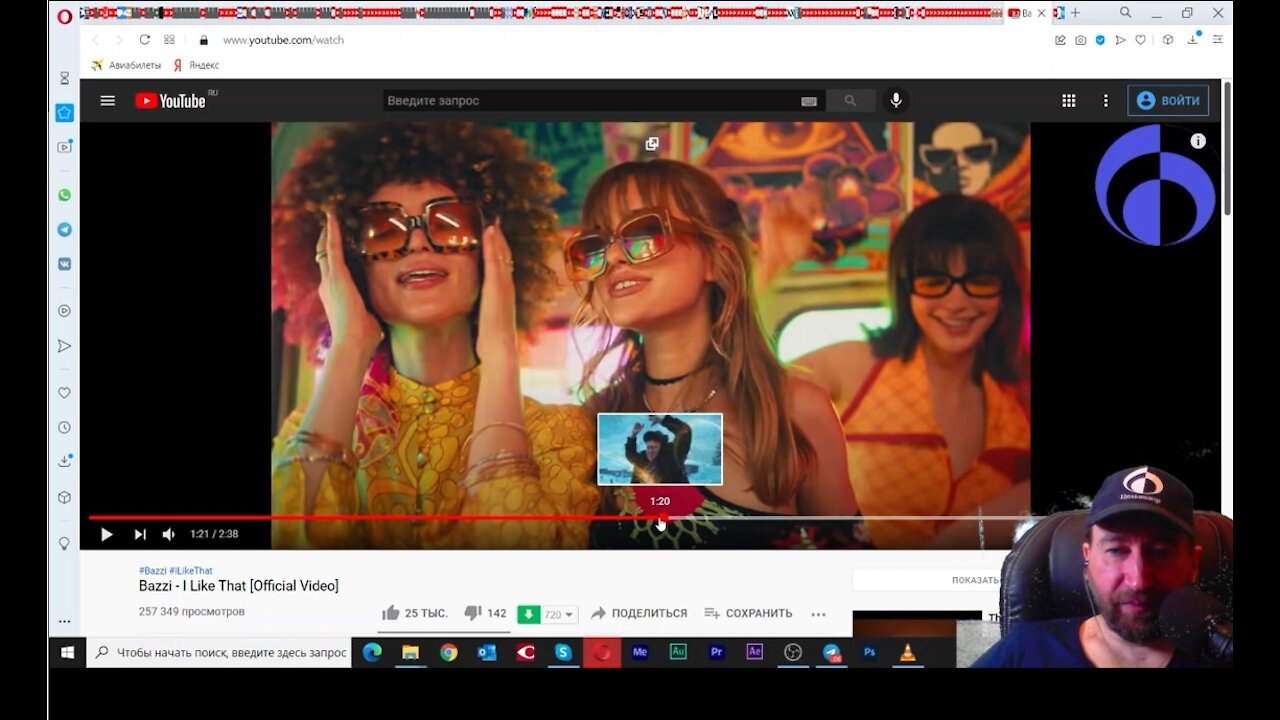
Task: Open extensions cube icon in sidebar
Action: [x=64, y=497]
